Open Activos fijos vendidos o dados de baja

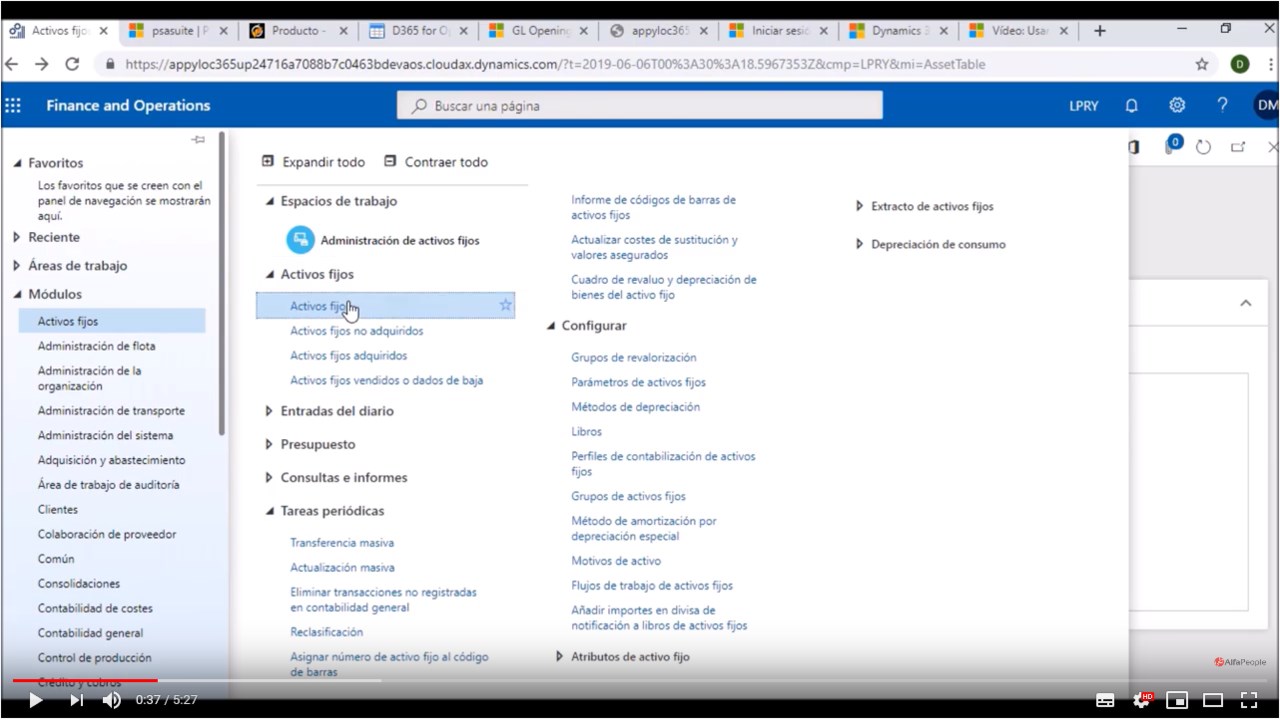click(x=387, y=380)
